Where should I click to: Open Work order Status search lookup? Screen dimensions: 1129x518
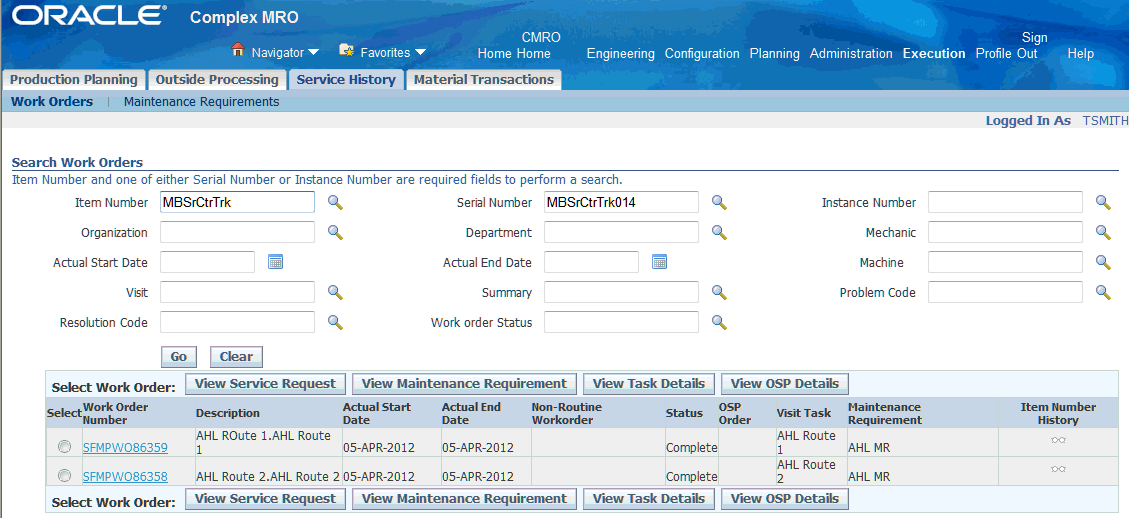click(x=719, y=322)
